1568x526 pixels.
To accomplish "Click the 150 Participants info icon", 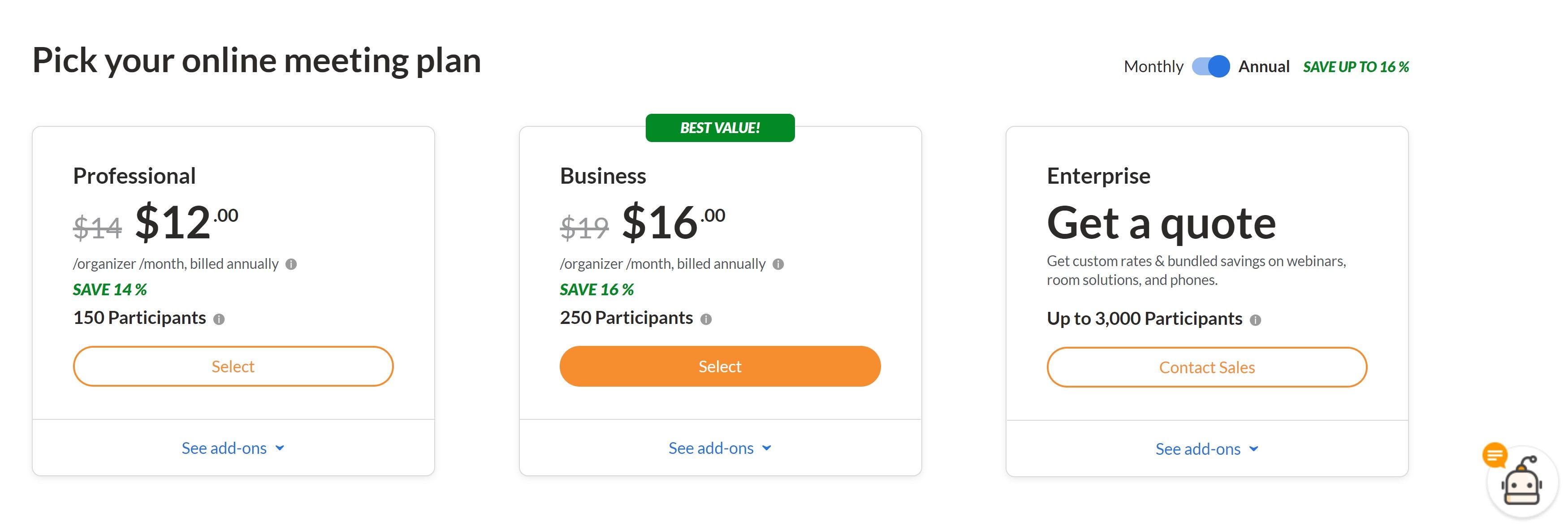I will coord(220,319).
